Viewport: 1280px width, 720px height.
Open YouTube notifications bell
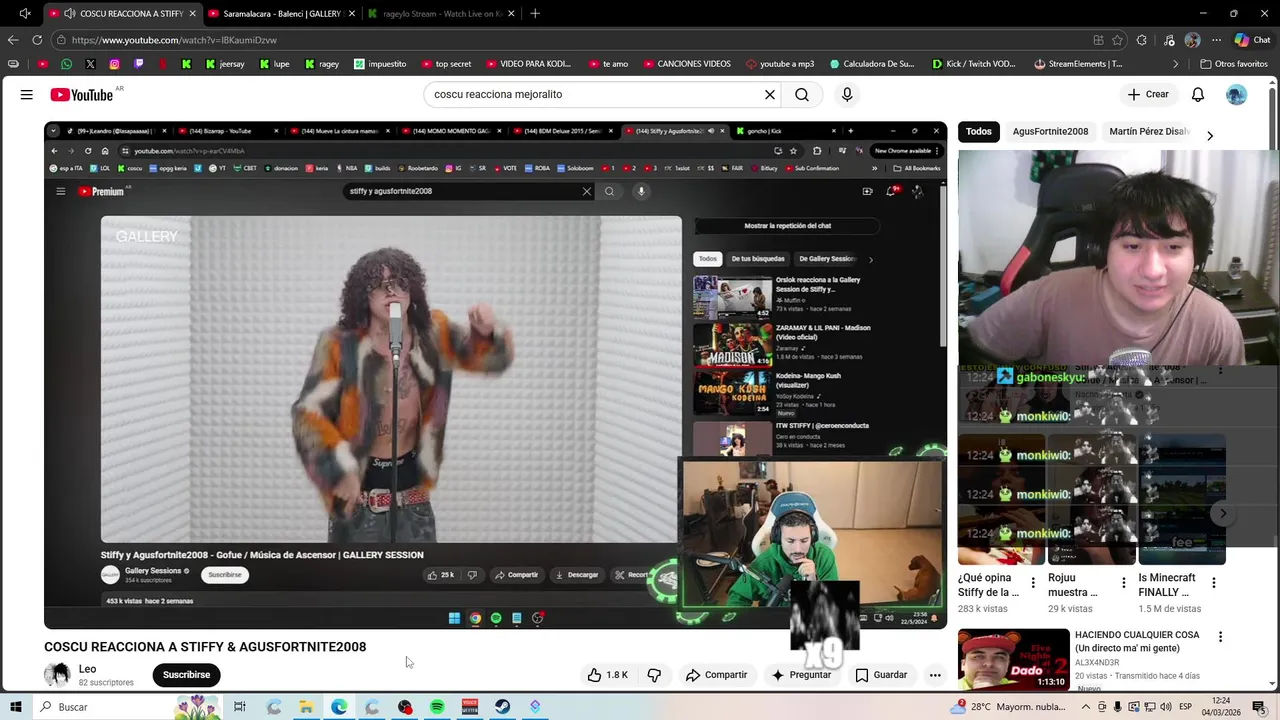click(x=1198, y=94)
